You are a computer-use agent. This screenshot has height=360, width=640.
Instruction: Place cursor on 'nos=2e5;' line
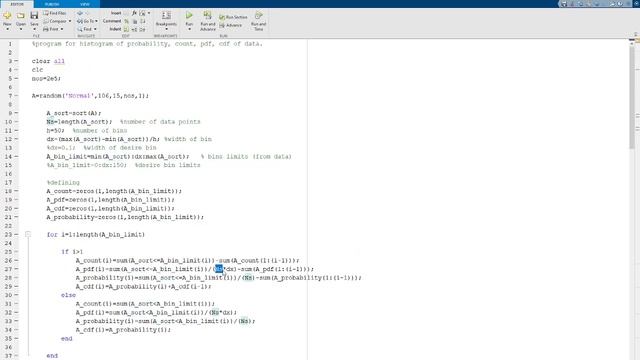(x=46, y=78)
